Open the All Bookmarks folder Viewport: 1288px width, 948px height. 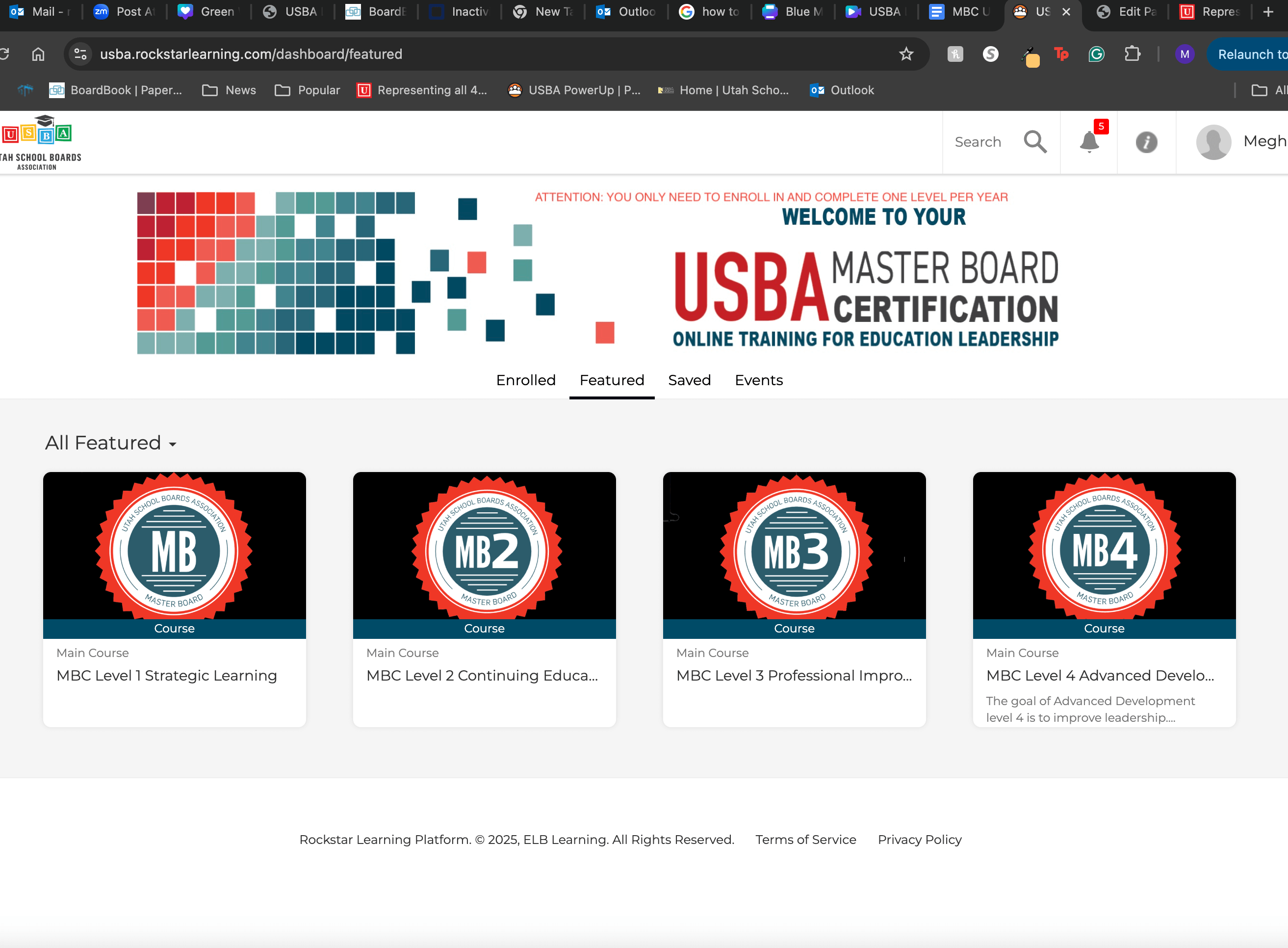point(1269,90)
